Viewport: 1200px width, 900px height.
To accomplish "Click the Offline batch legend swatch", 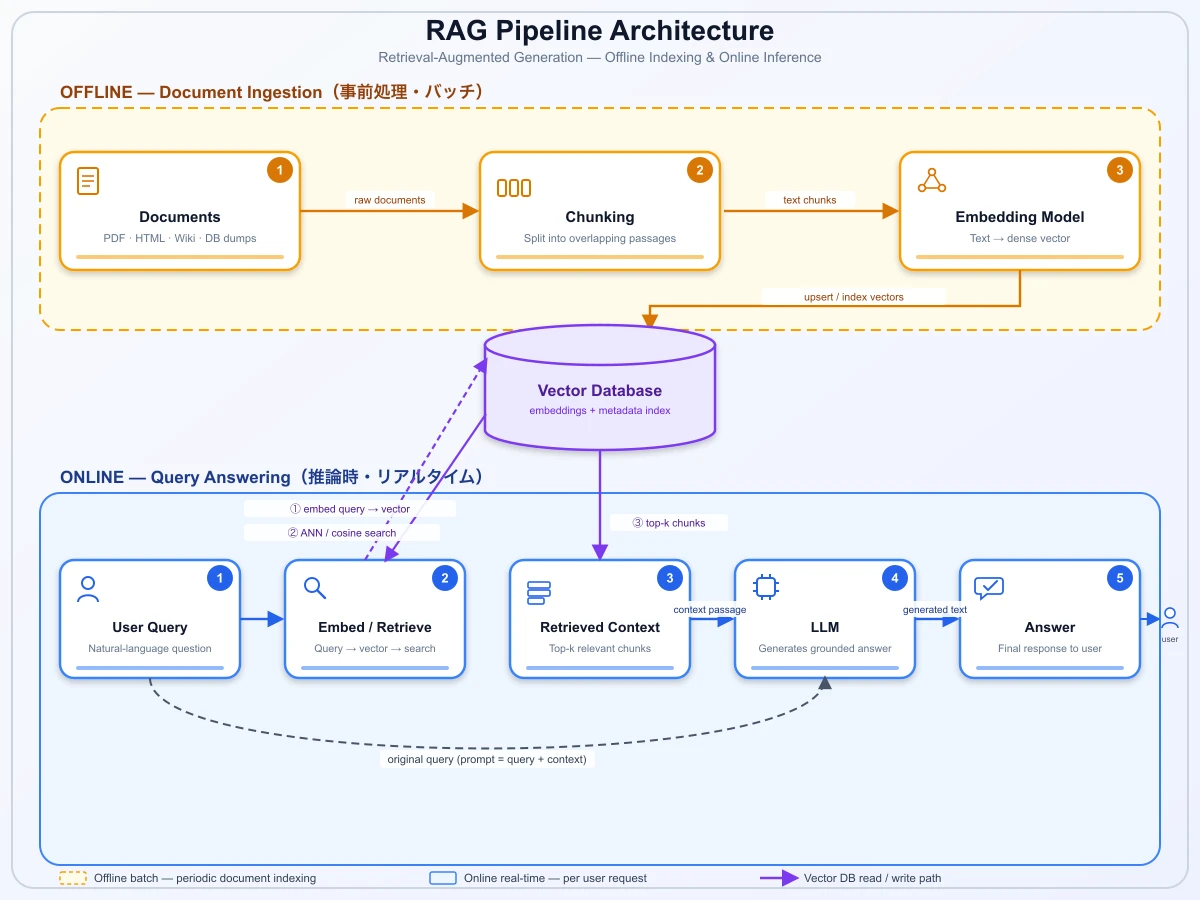I will coord(73,878).
